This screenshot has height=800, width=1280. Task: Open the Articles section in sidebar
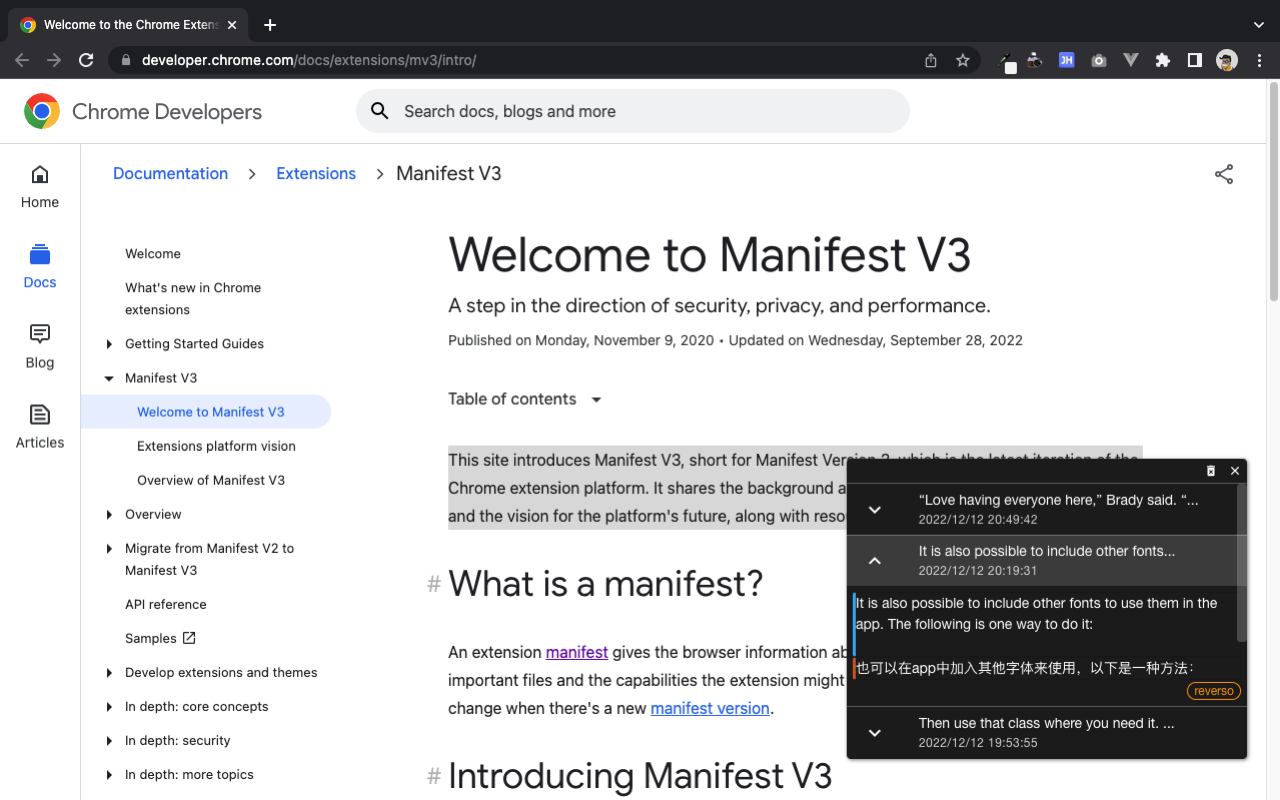point(40,427)
